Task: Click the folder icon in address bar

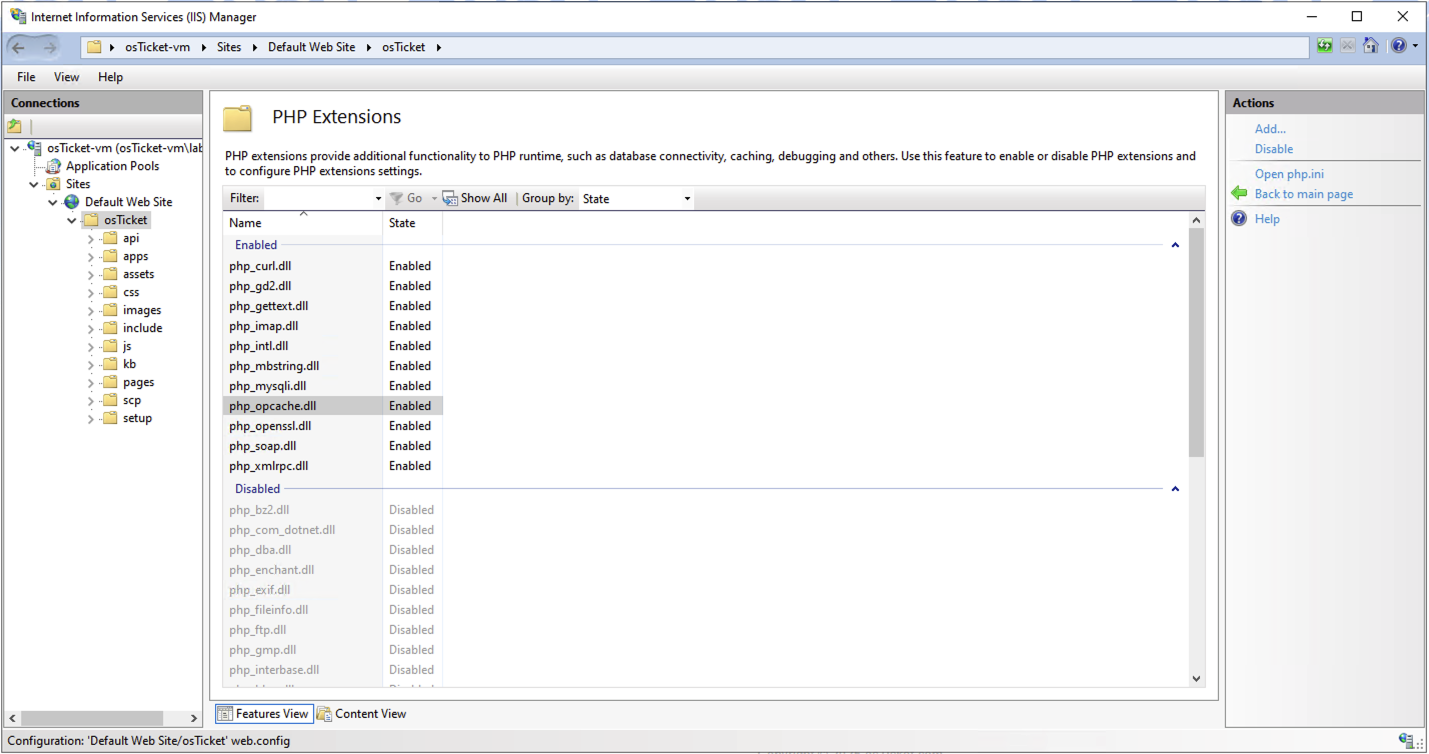Action: click(94, 47)
